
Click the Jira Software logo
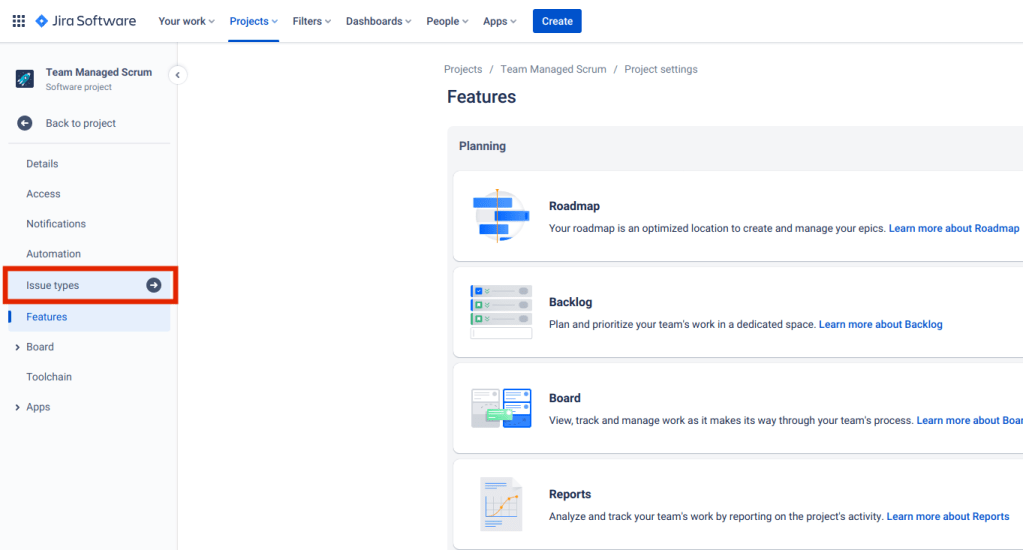pos(85,21)
